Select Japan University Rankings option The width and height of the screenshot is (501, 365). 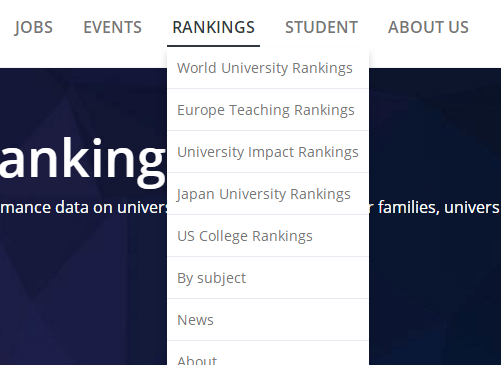click(x=268, y=194)
